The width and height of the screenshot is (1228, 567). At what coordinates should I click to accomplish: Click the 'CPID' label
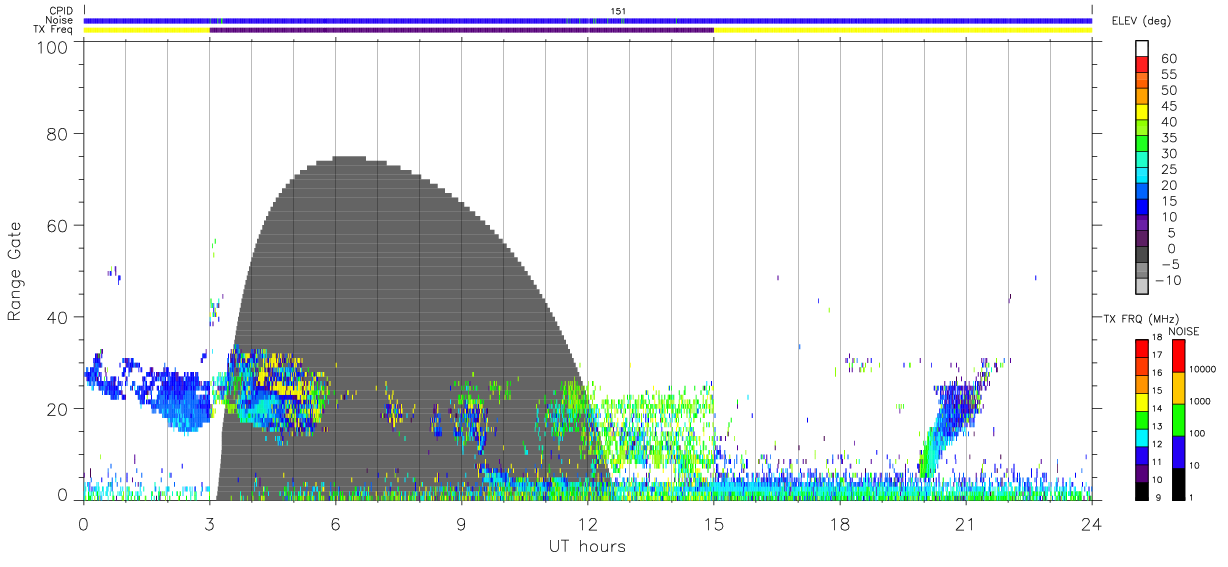(61, 11)
